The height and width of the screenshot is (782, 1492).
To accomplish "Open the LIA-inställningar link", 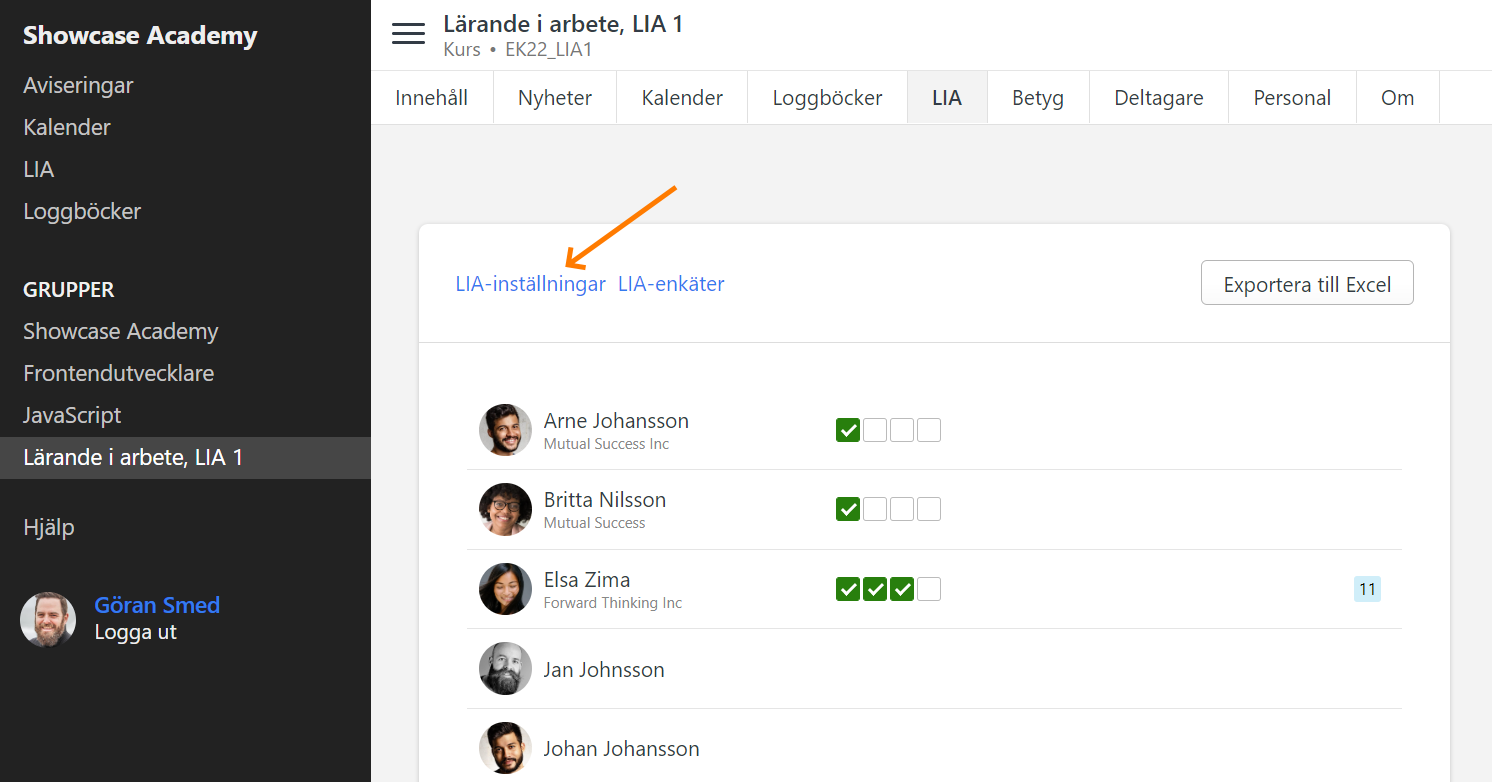I will click(x=530, y=284).
